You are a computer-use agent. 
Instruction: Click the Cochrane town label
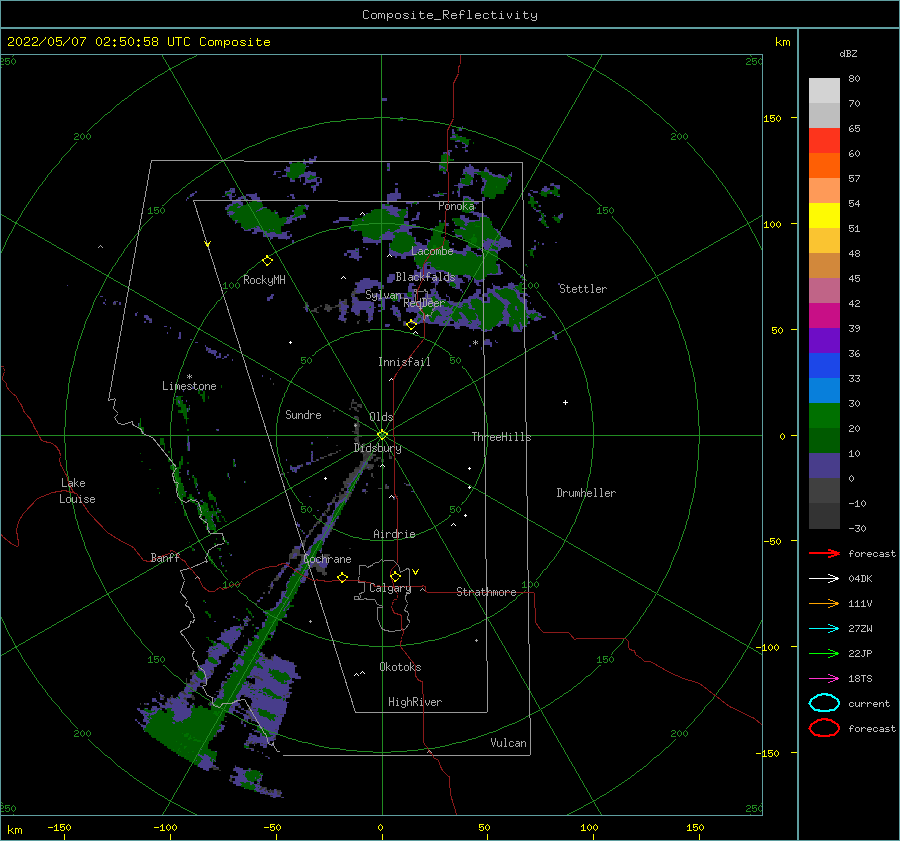coord(327,559)
